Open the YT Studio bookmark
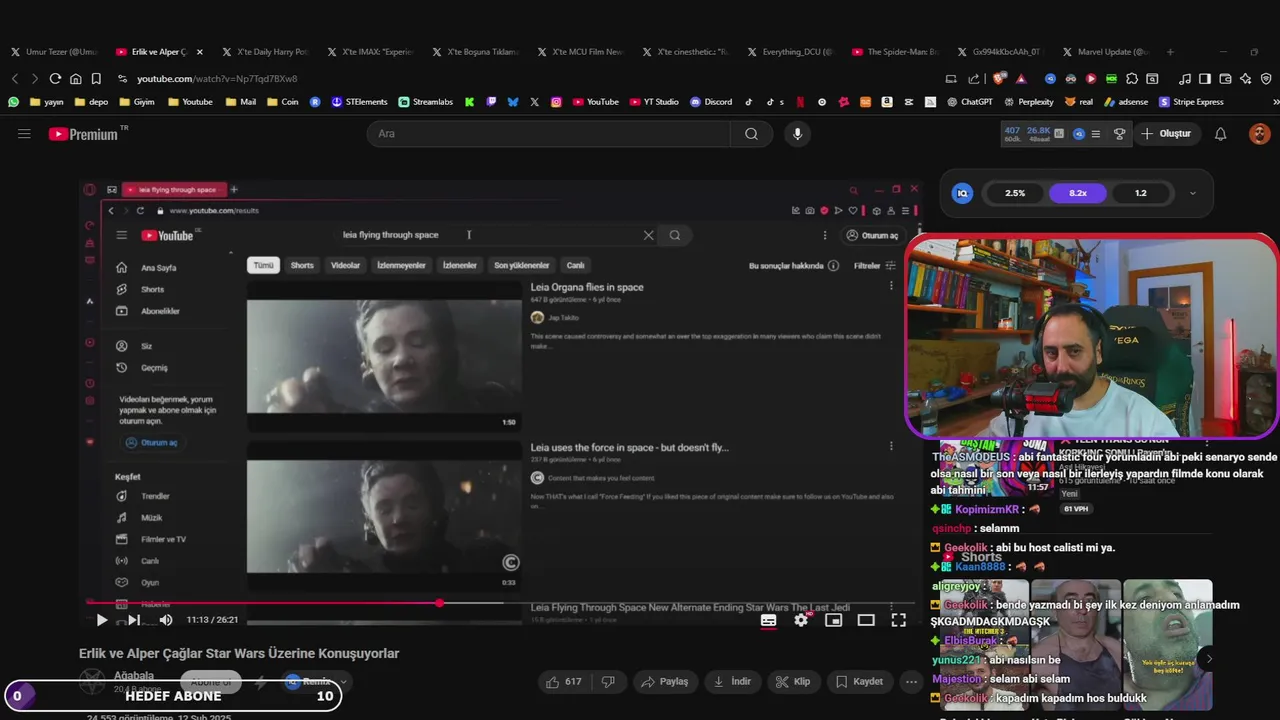The image size is (1280, 720). (653, 102)
